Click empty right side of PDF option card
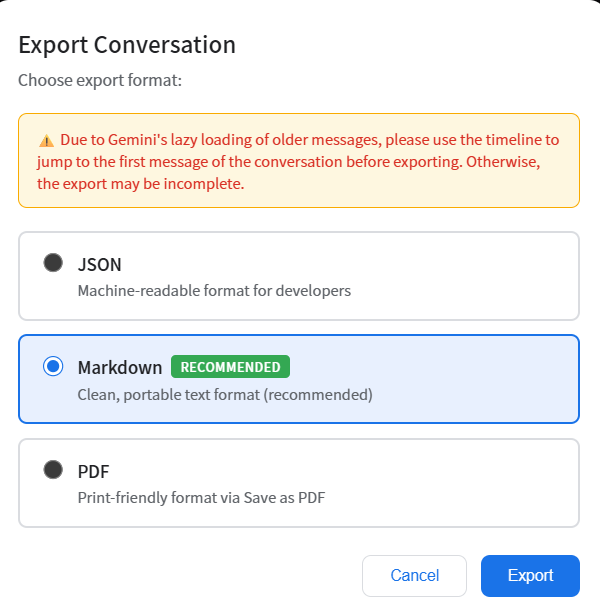The height and width of the screenshot is (614, 600). 480,482
